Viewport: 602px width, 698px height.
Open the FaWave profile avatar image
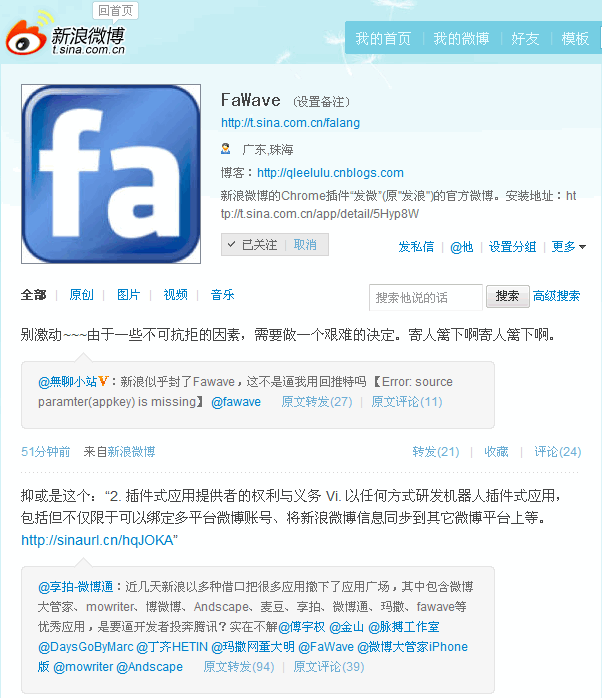point(111,174)
